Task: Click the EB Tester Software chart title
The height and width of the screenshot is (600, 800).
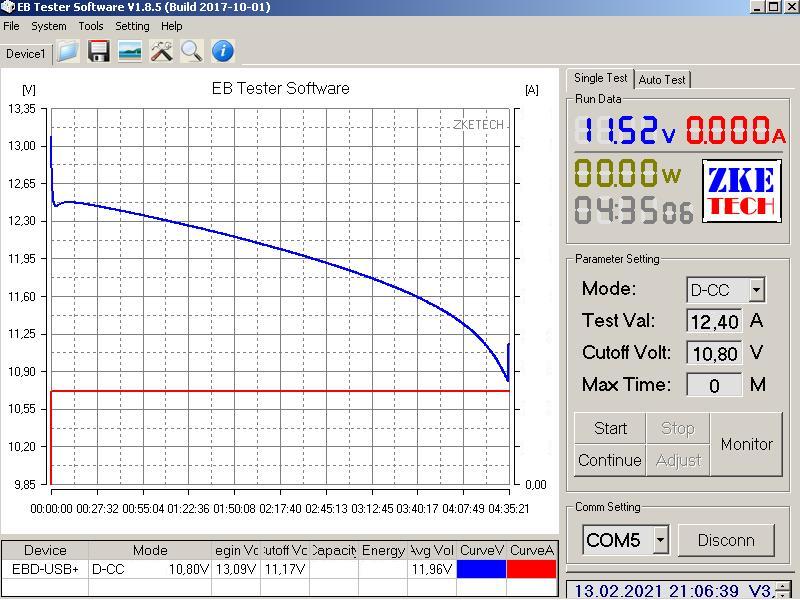Action: click(x=280, y=88)
